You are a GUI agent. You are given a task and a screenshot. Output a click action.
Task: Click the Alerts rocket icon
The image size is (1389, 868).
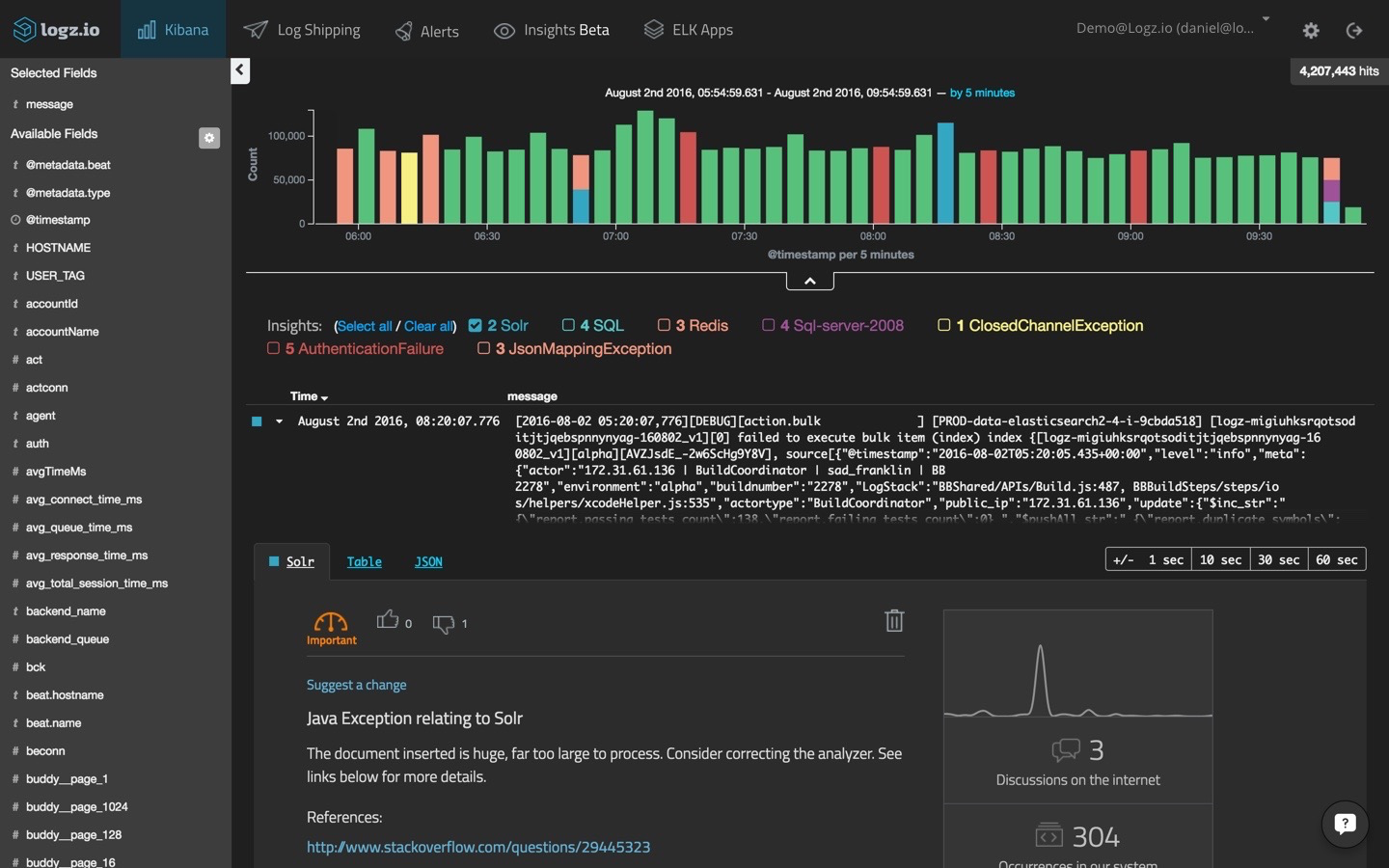[x=404, y=32]
